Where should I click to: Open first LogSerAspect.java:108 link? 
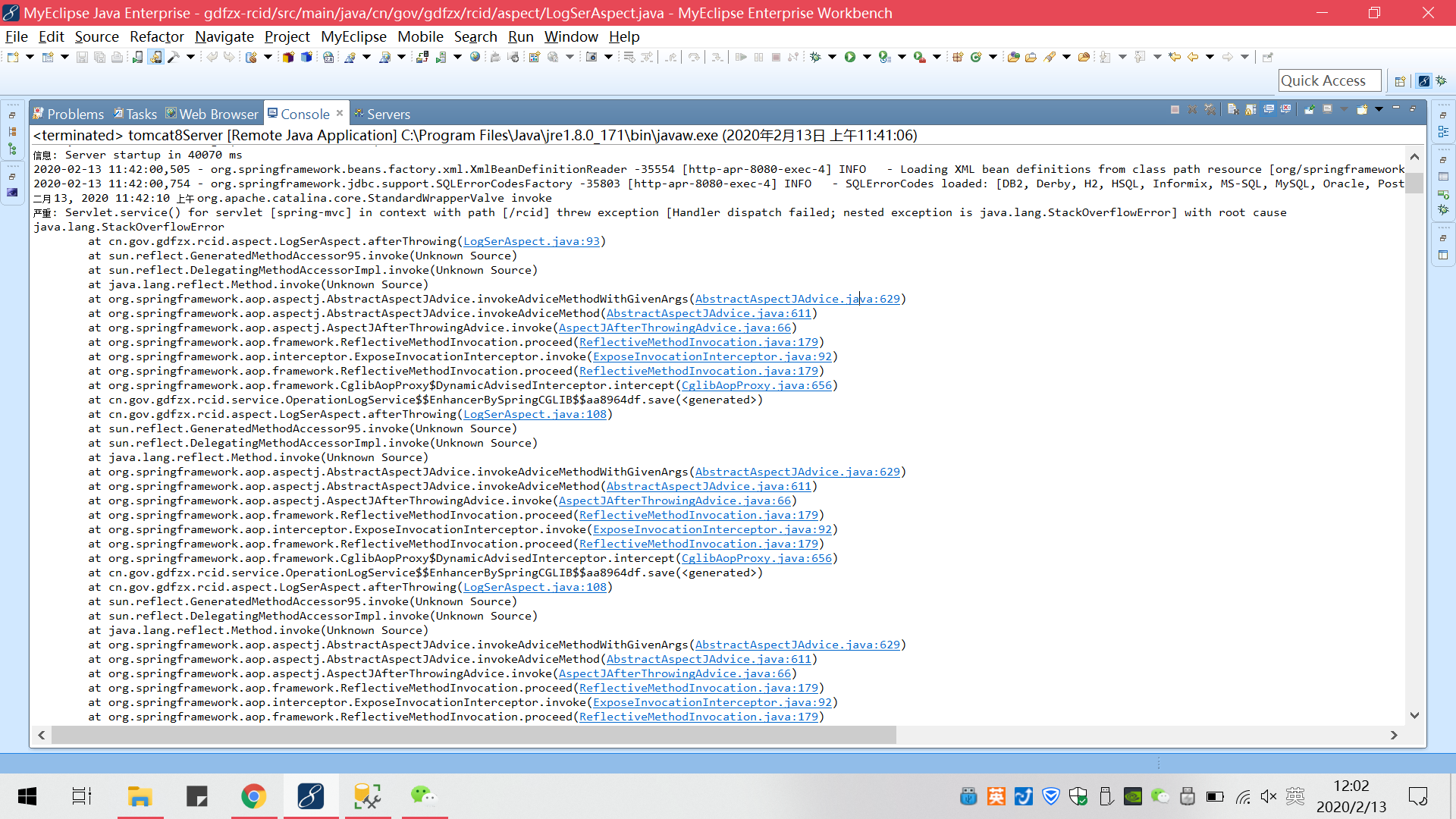[535, 414]
